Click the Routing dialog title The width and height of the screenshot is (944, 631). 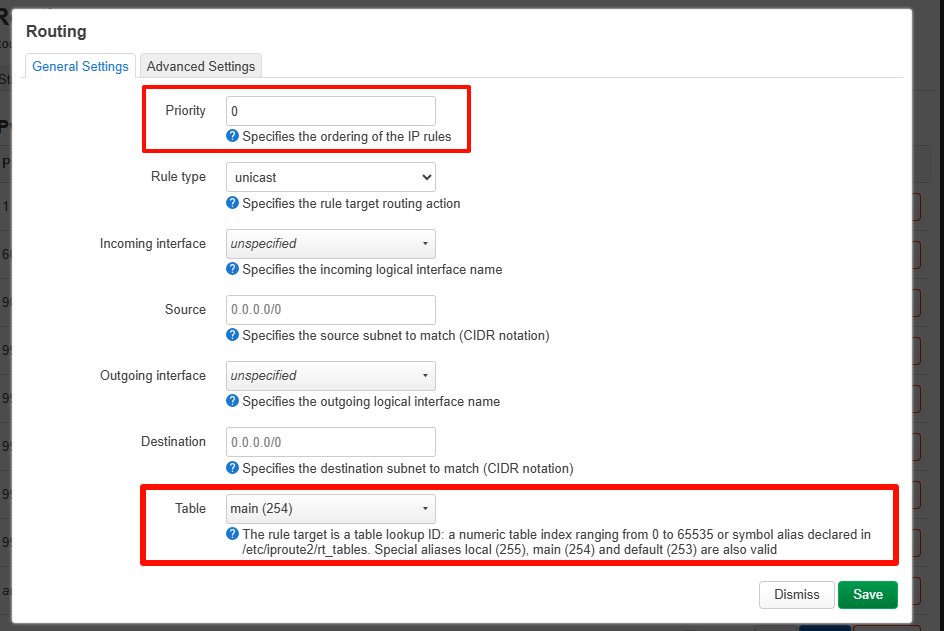coord(56,32)
